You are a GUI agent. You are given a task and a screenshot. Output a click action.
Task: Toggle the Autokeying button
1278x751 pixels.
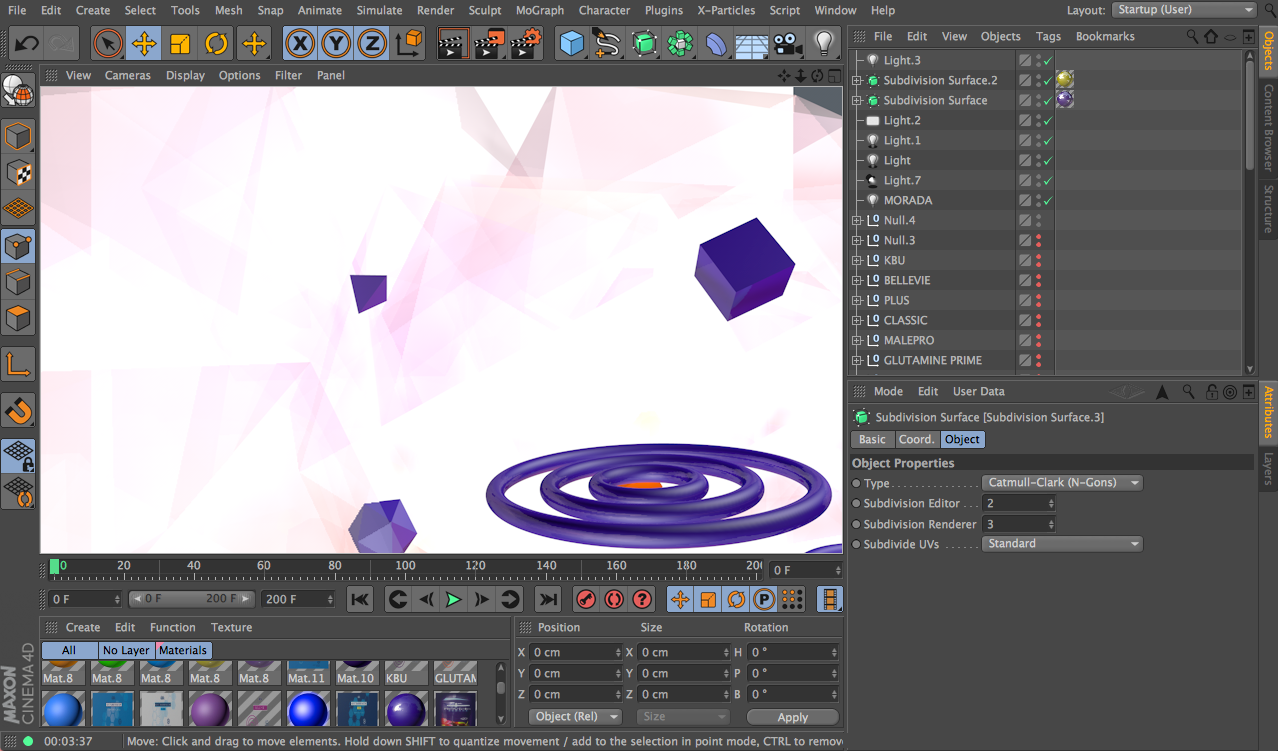(614, 599)
